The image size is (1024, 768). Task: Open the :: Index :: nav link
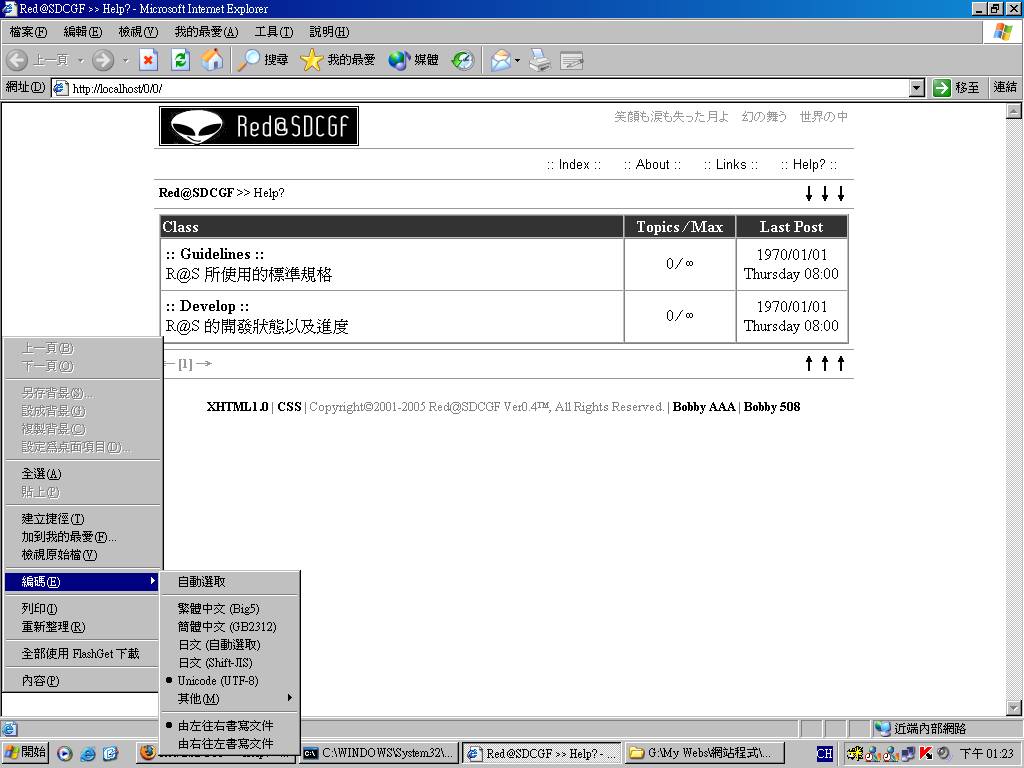point(574,165)
